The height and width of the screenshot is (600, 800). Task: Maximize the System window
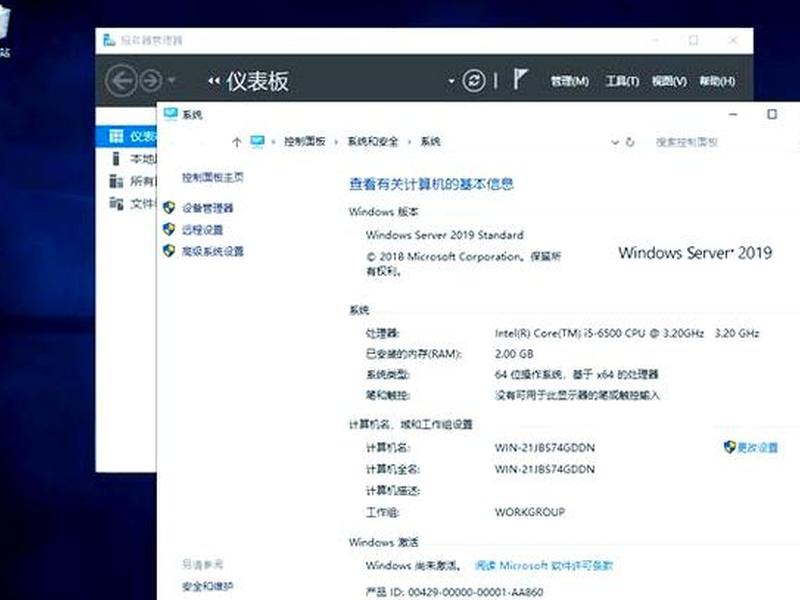tap(772, 114)
